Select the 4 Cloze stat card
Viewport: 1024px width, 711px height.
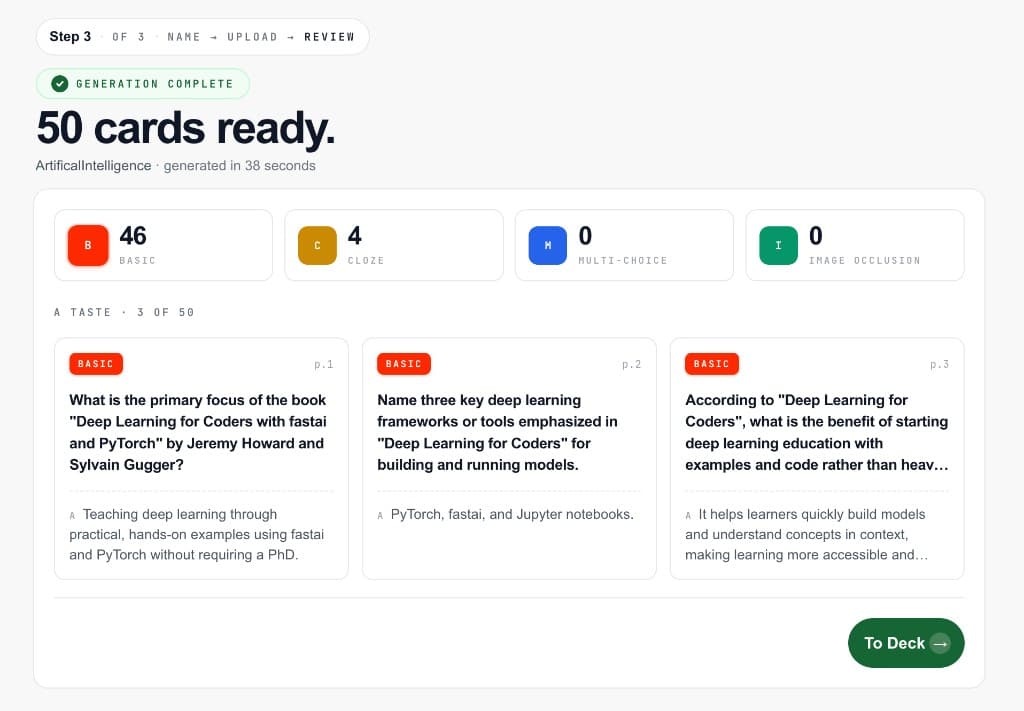[x=394, y=245]
